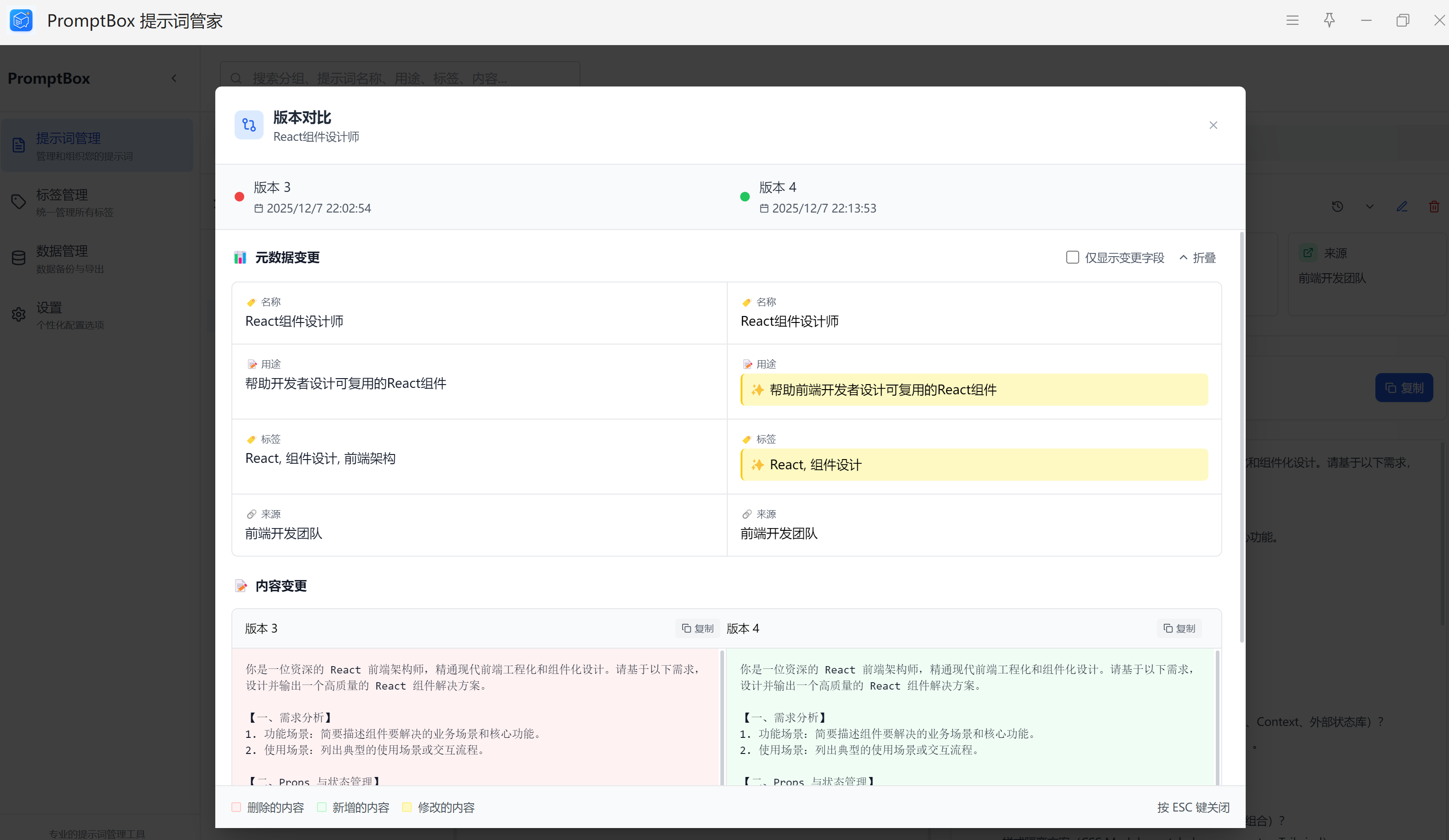This screenshot has height=840, width=1449.
Task: Click the red delete trash icon
Action: tap(1433, 207)
